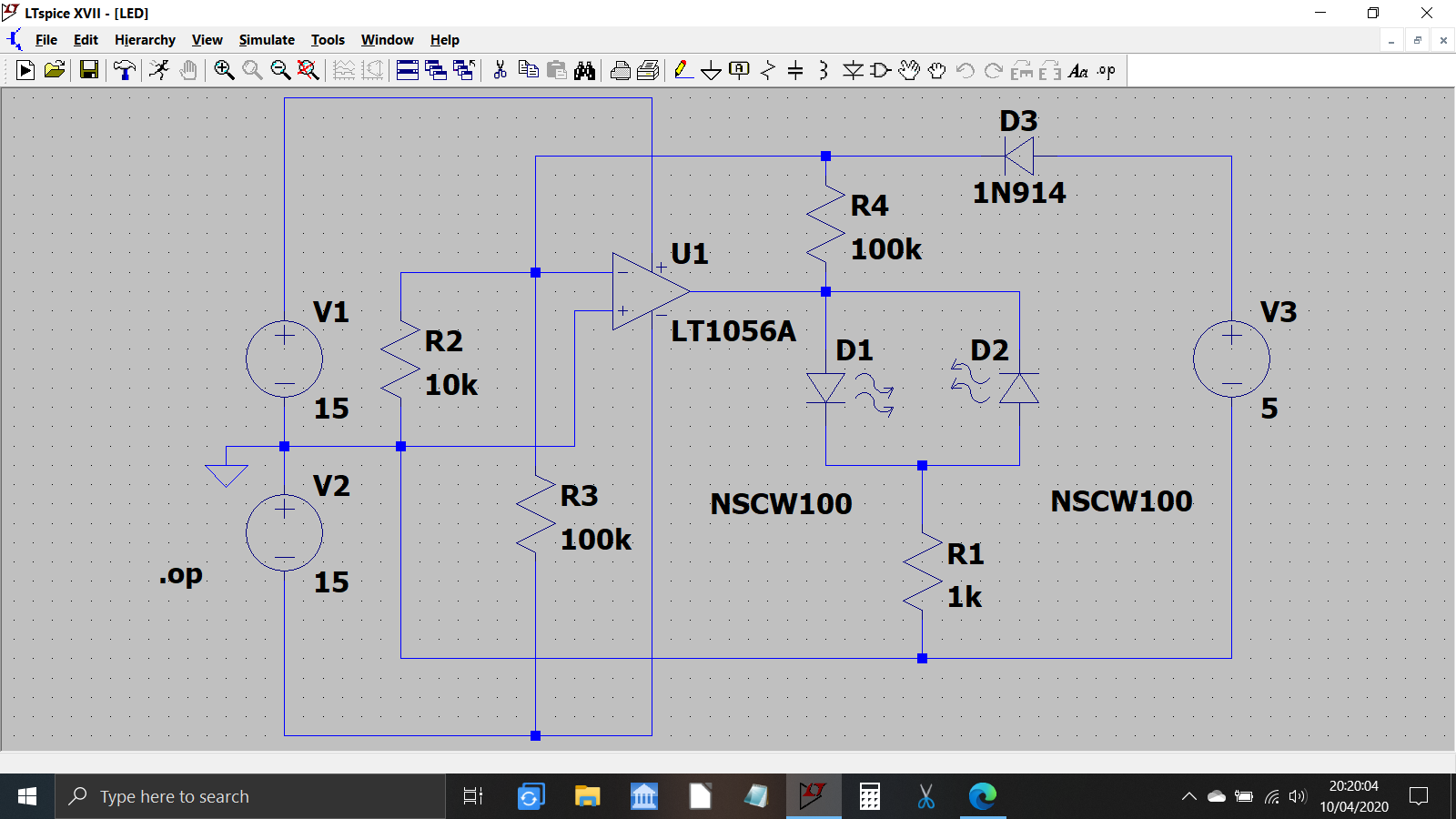The width and height of the screenshot is (1456, 819).
Task: Zoom to fit with the crossed magnifier icon
Action: click(308, 70)
